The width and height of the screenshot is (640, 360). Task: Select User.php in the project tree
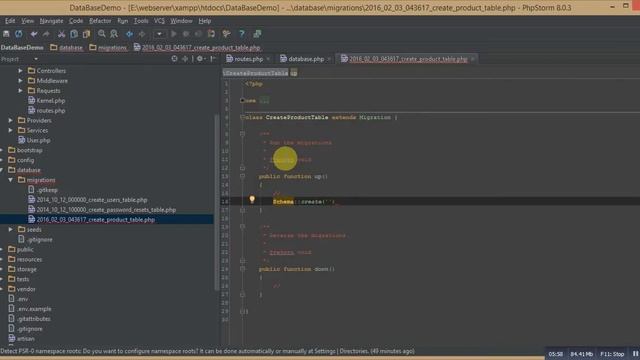[x=34, y=140]
